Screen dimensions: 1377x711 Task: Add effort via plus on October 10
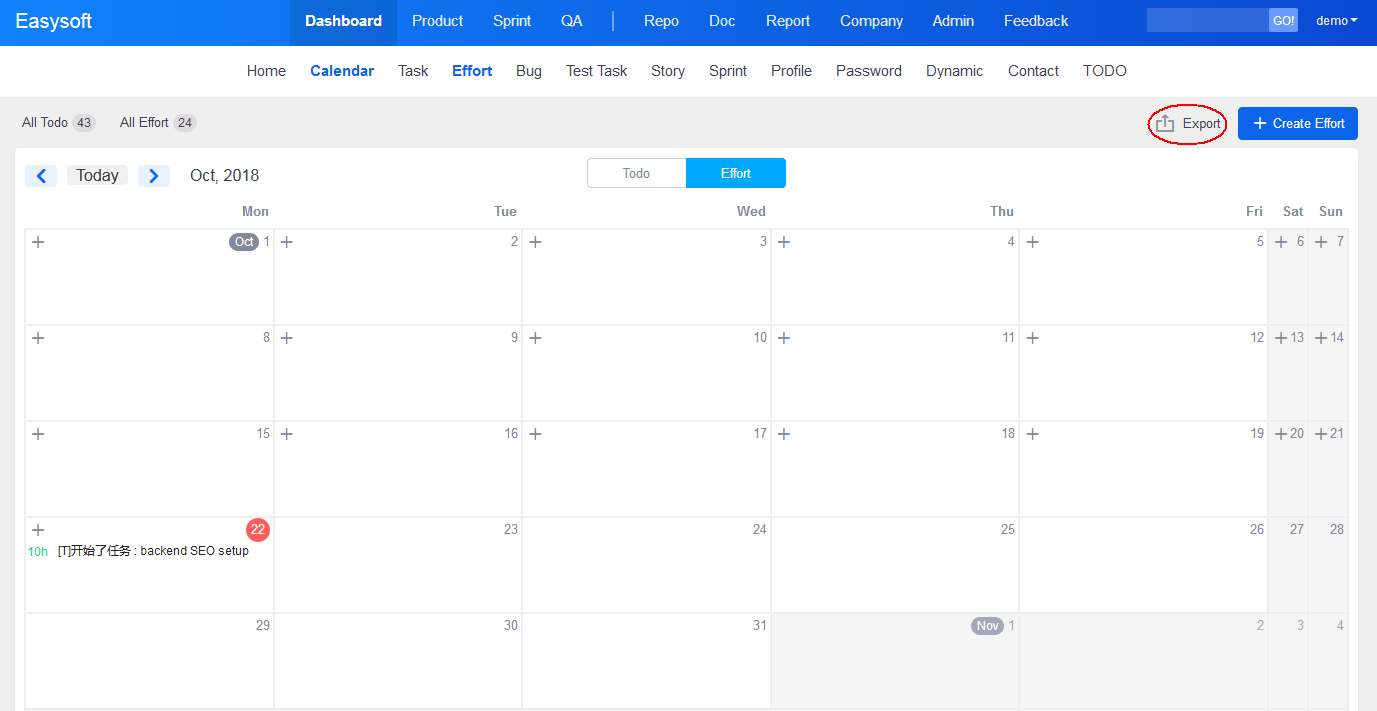[x=535, y=338]
